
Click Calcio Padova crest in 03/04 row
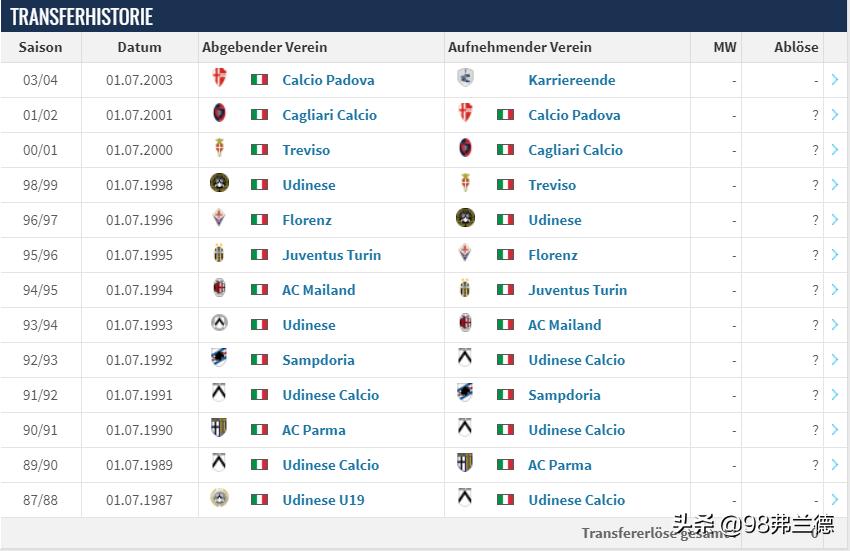(220, 79)
